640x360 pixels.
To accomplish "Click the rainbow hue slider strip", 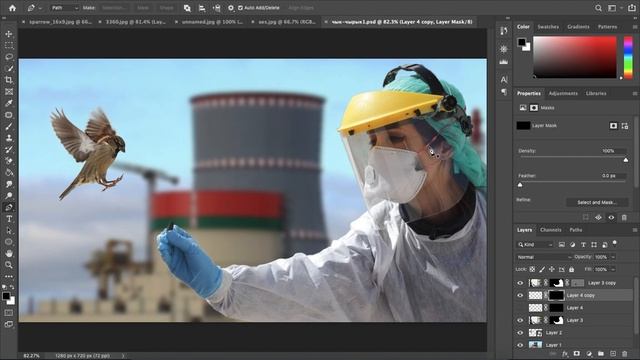I will (x=628, y=57).
